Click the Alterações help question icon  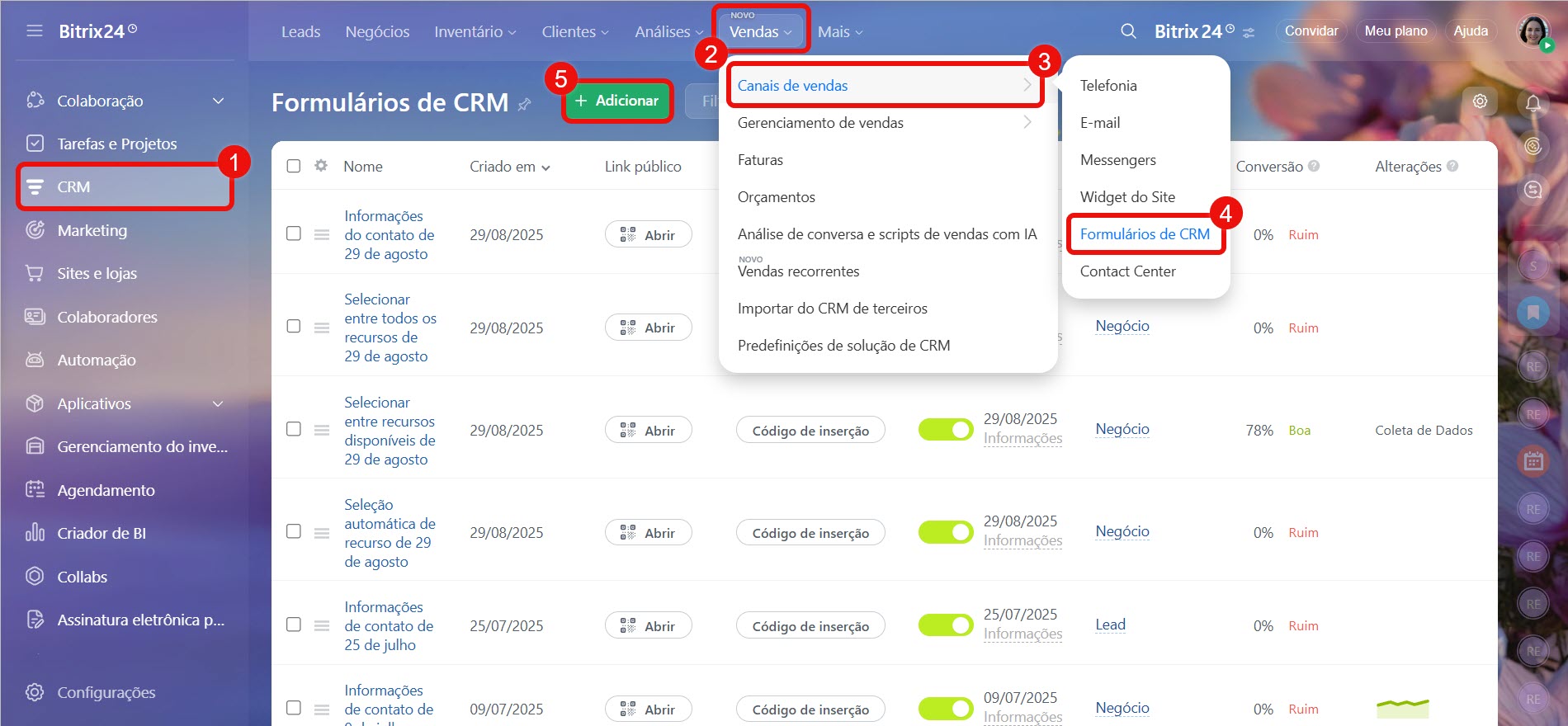pos(1452,166)
